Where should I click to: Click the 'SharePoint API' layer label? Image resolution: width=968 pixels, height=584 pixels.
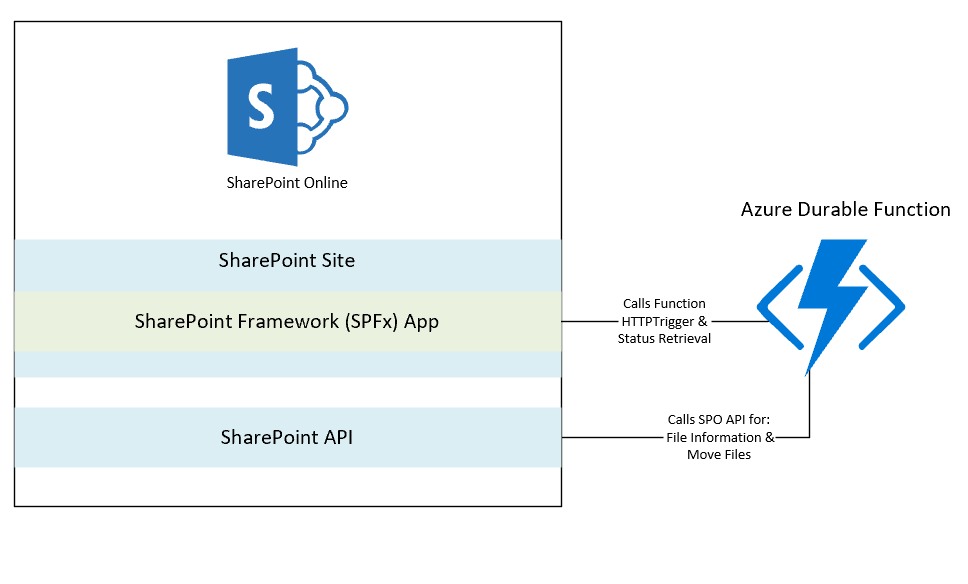(287, 438)
